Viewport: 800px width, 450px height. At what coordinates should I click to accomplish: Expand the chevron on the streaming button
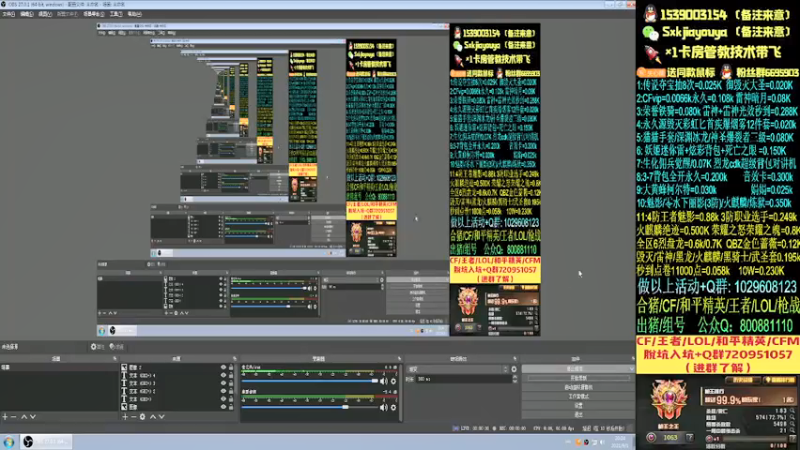click(x=632, y=369)
